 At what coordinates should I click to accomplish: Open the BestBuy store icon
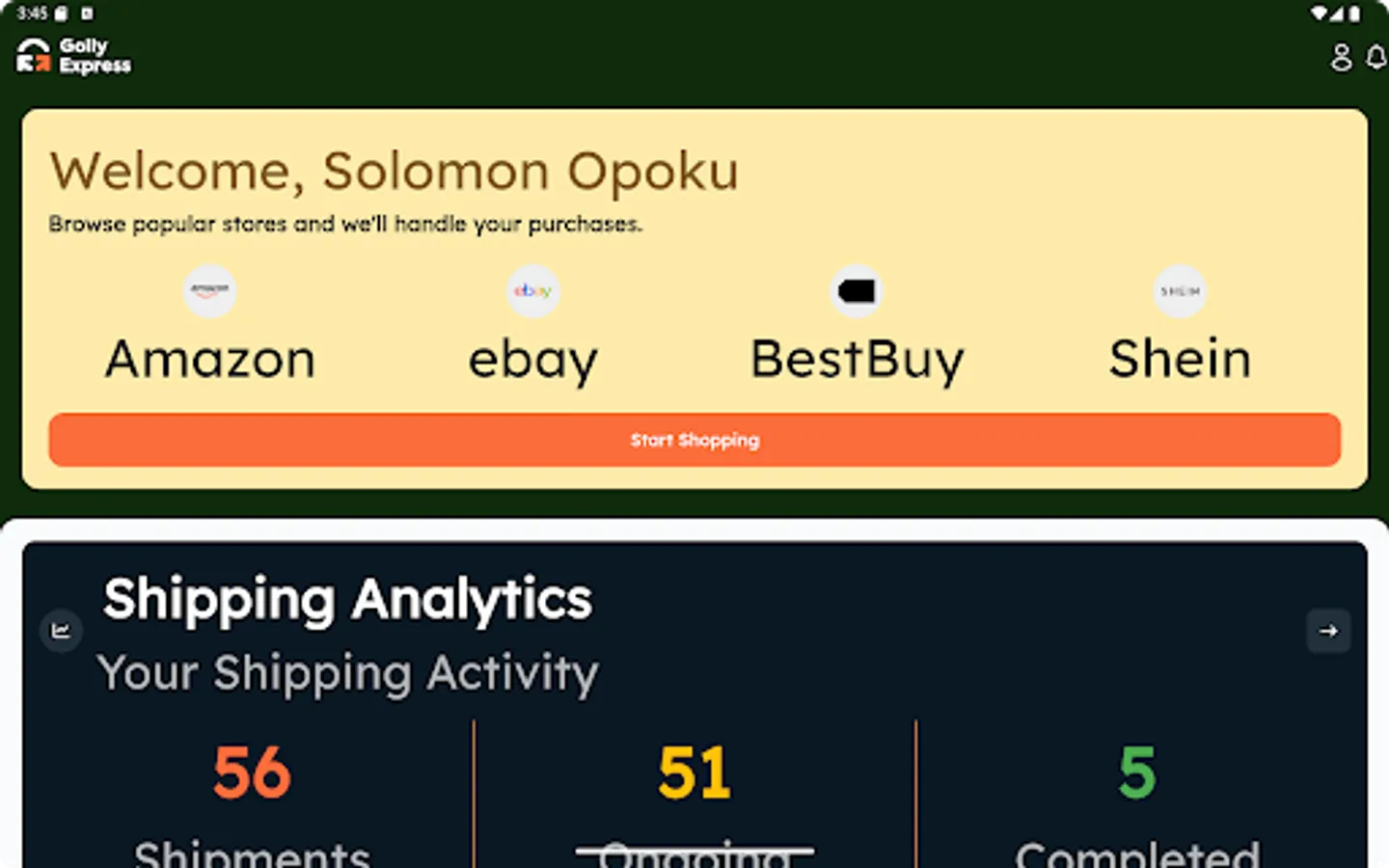[x=857, y=290]
